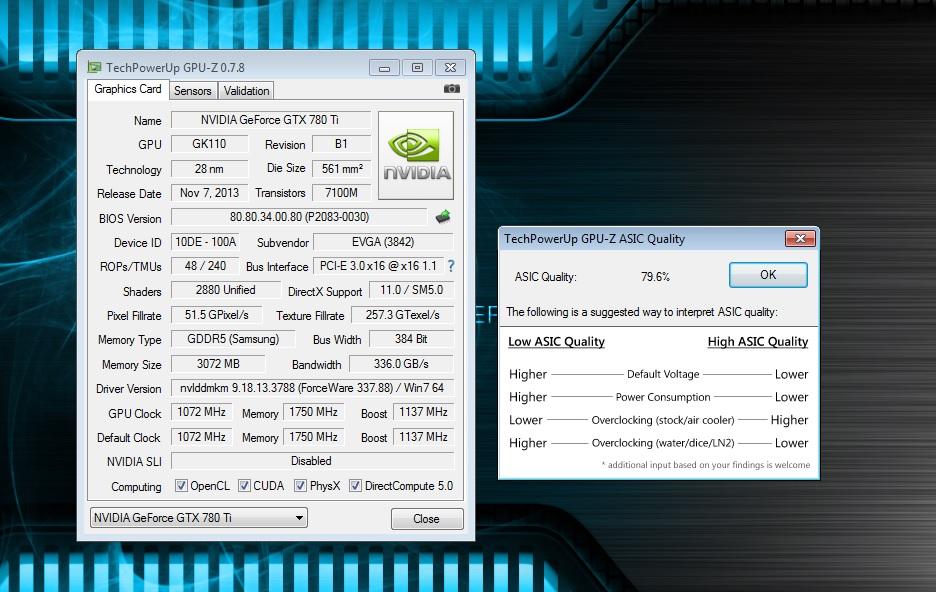Click the Memory value in Default Clock row
This screenshot has height=592, width=936.
(313, 437)
